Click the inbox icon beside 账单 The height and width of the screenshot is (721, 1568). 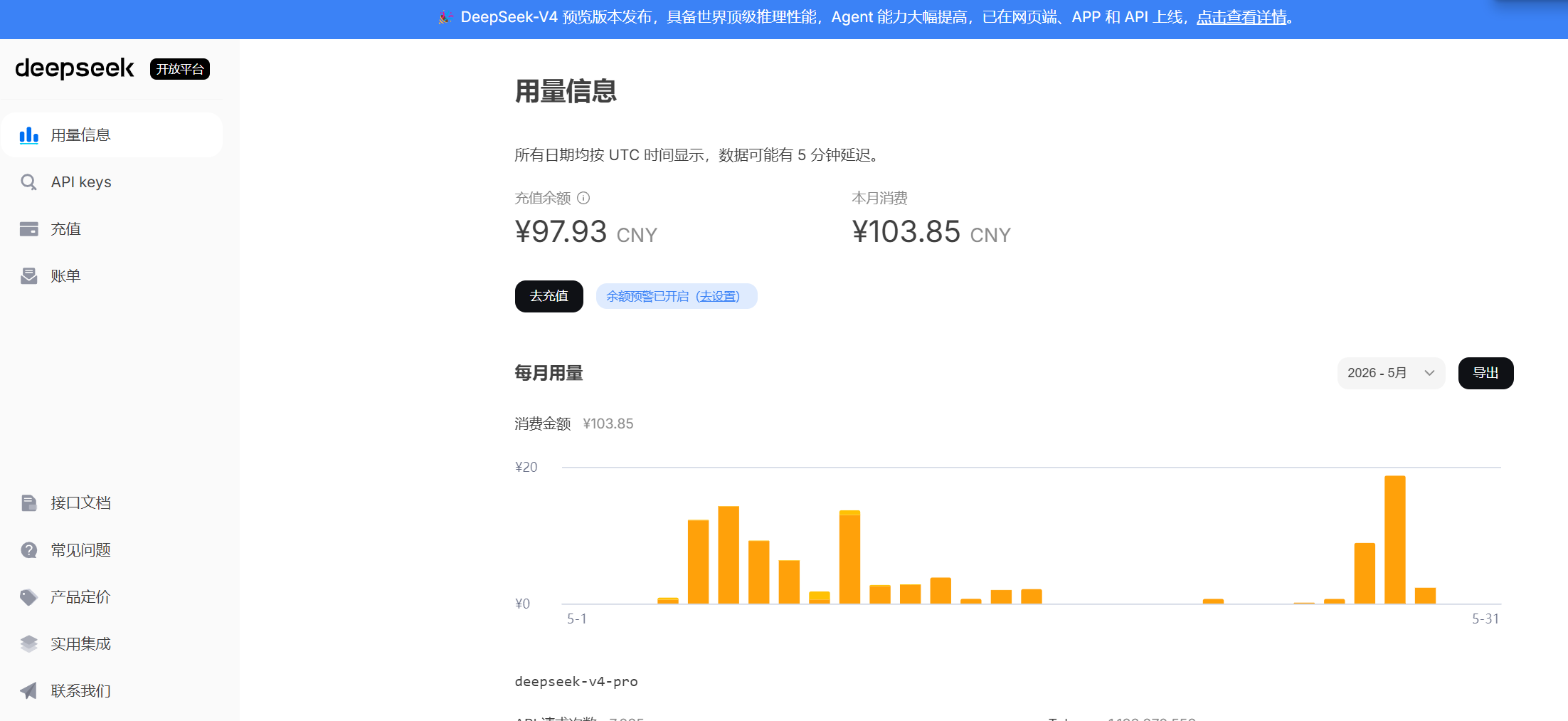tap(28, 276)
